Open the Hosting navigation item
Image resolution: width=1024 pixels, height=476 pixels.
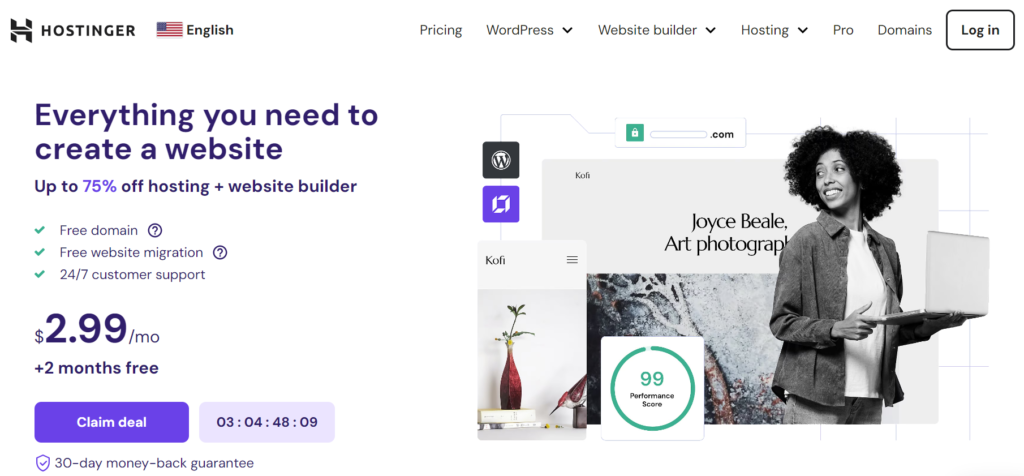(x=765, y=30)
